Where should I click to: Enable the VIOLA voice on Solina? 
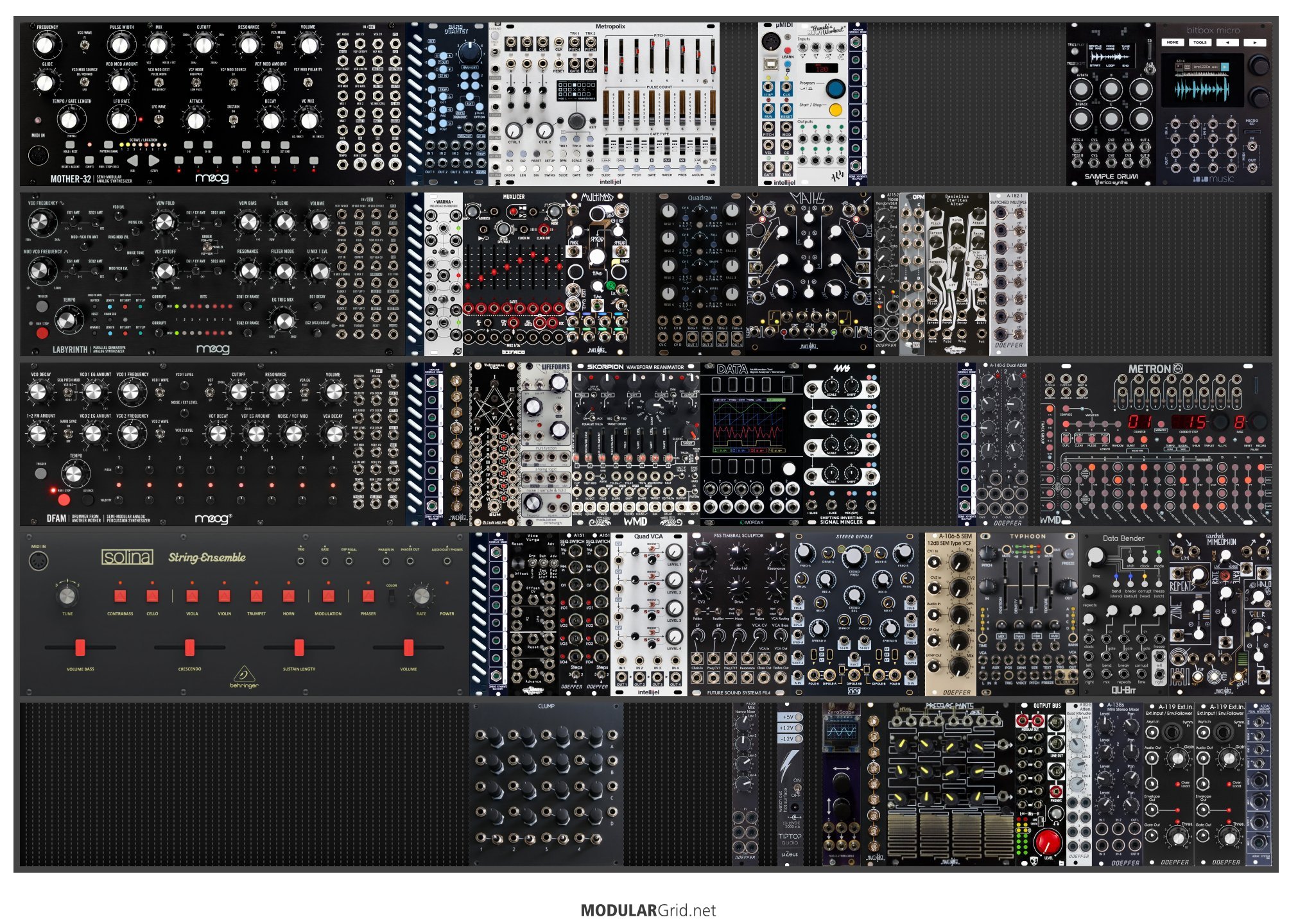(192, 596)
